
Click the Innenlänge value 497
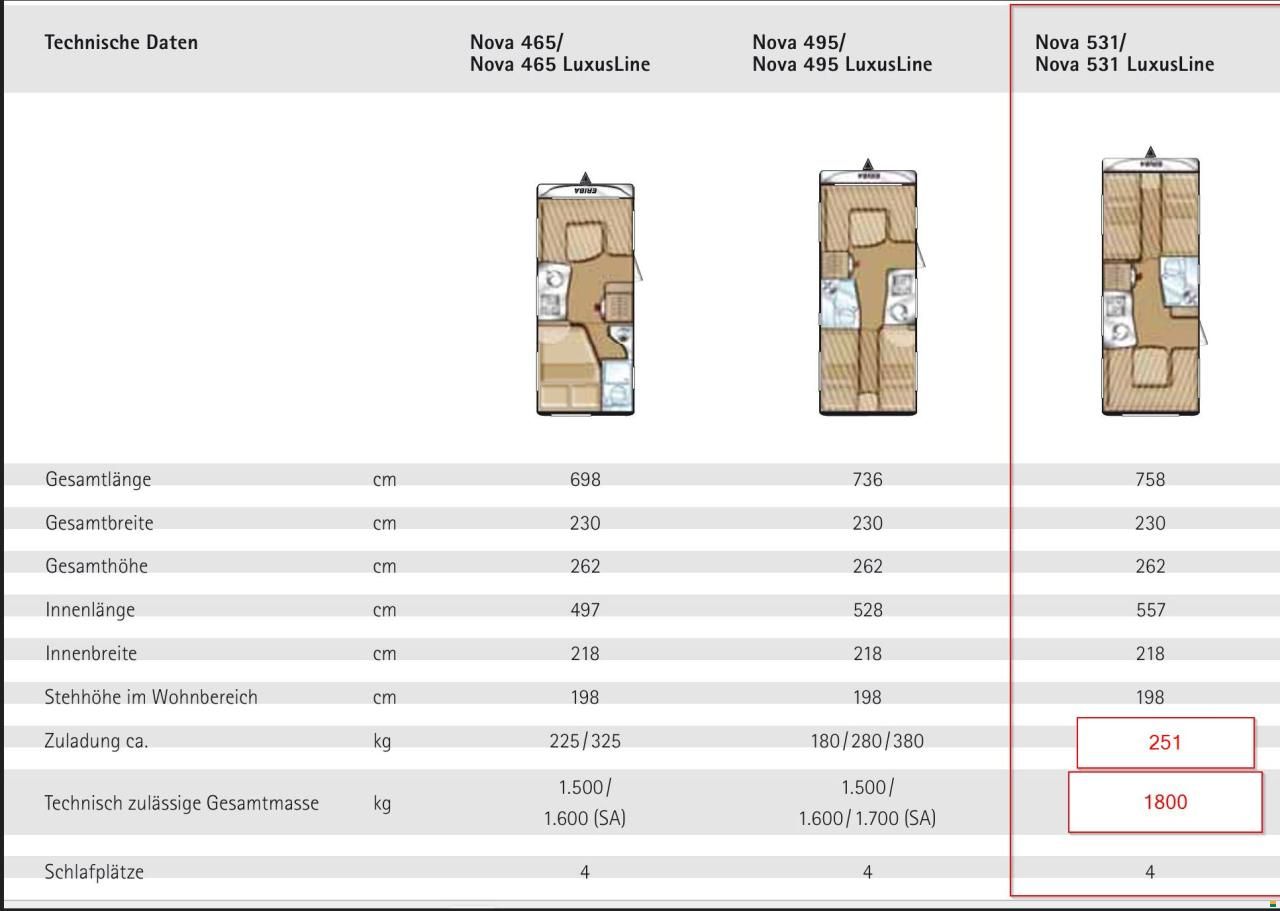pos(585,610)
